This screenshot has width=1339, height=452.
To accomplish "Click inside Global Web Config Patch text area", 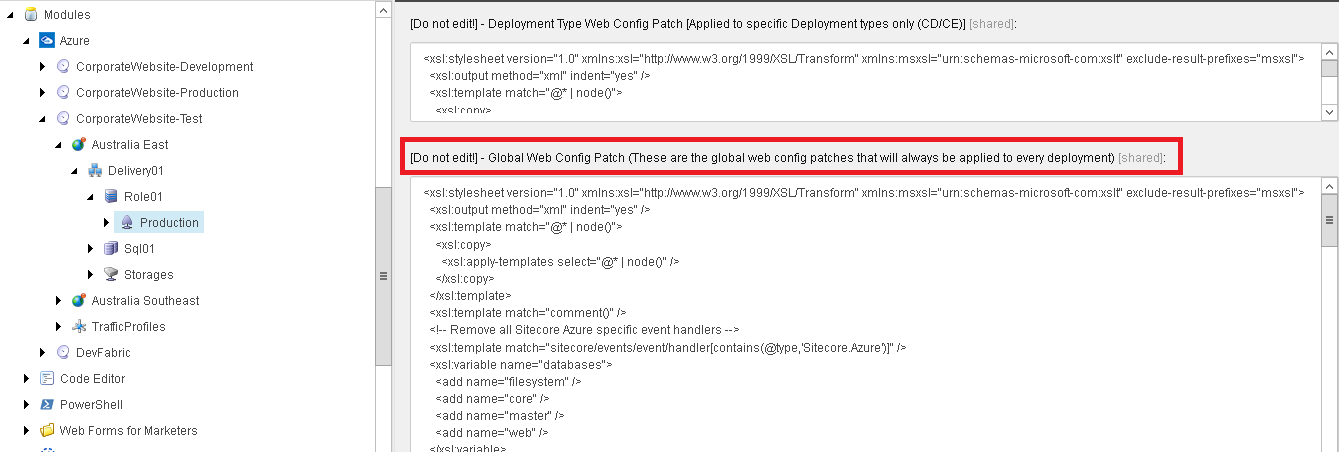I will [865, 315].
